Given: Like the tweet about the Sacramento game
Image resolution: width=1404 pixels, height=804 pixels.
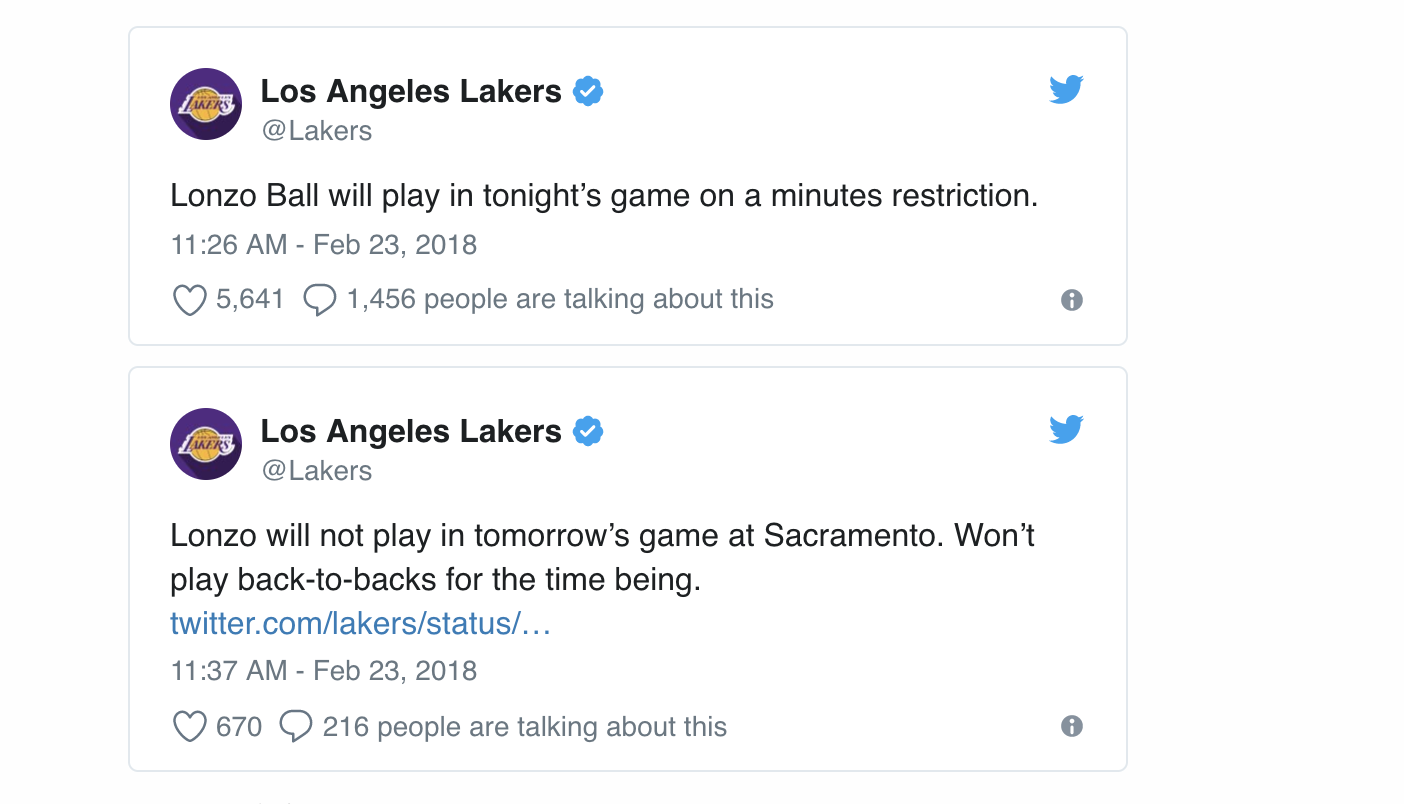Looking at the screenshot, I should click(190, 726).
